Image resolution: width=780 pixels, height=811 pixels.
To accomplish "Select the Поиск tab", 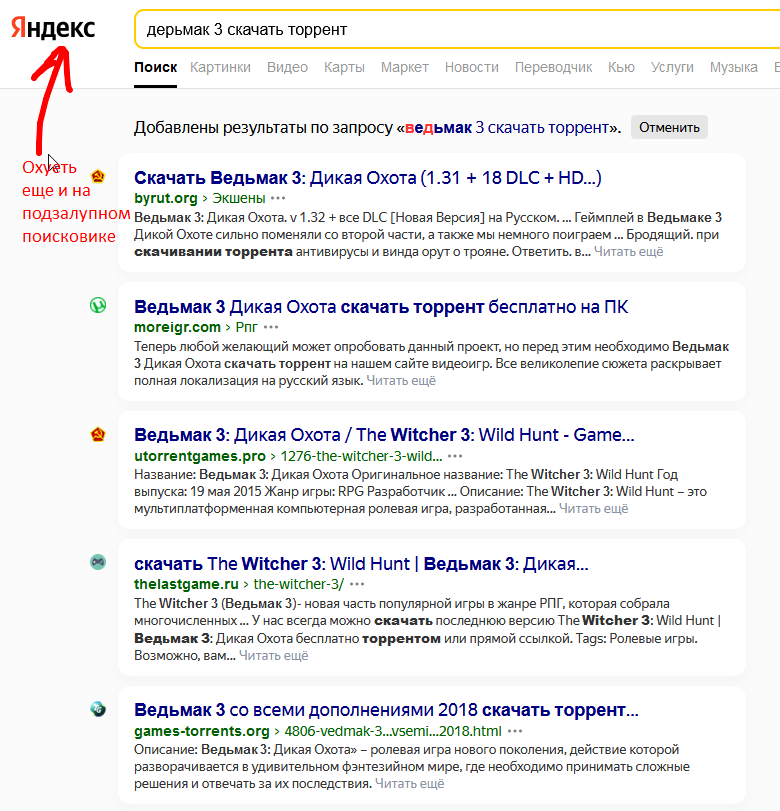I will 156,67.
